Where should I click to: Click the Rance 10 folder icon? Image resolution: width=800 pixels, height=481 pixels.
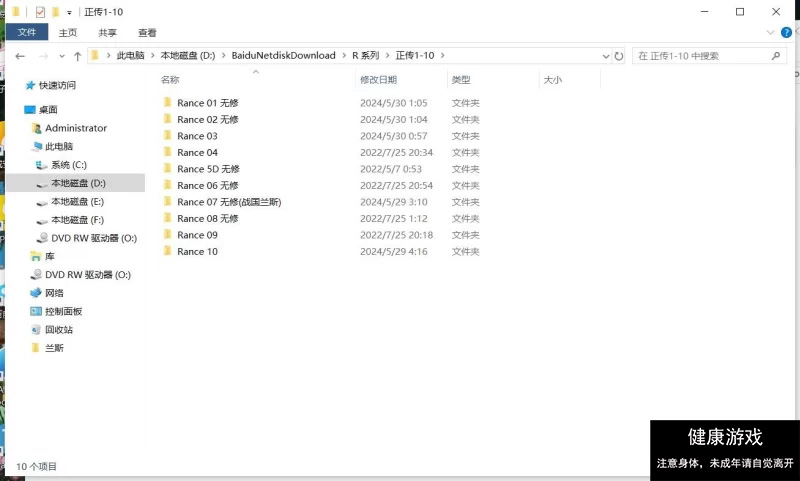[x=167, y=251]
